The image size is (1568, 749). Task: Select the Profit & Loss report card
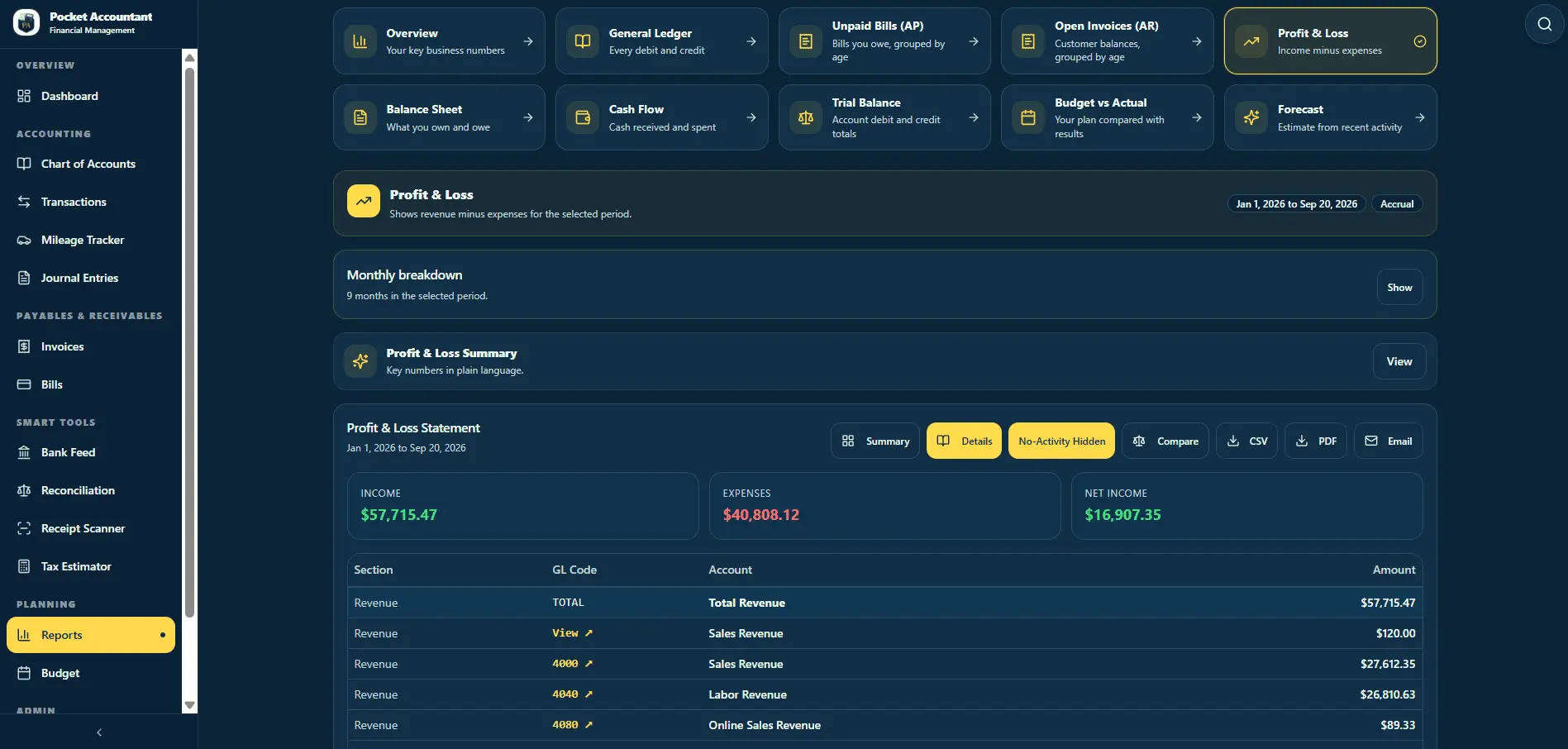[x=1330, y=41]
